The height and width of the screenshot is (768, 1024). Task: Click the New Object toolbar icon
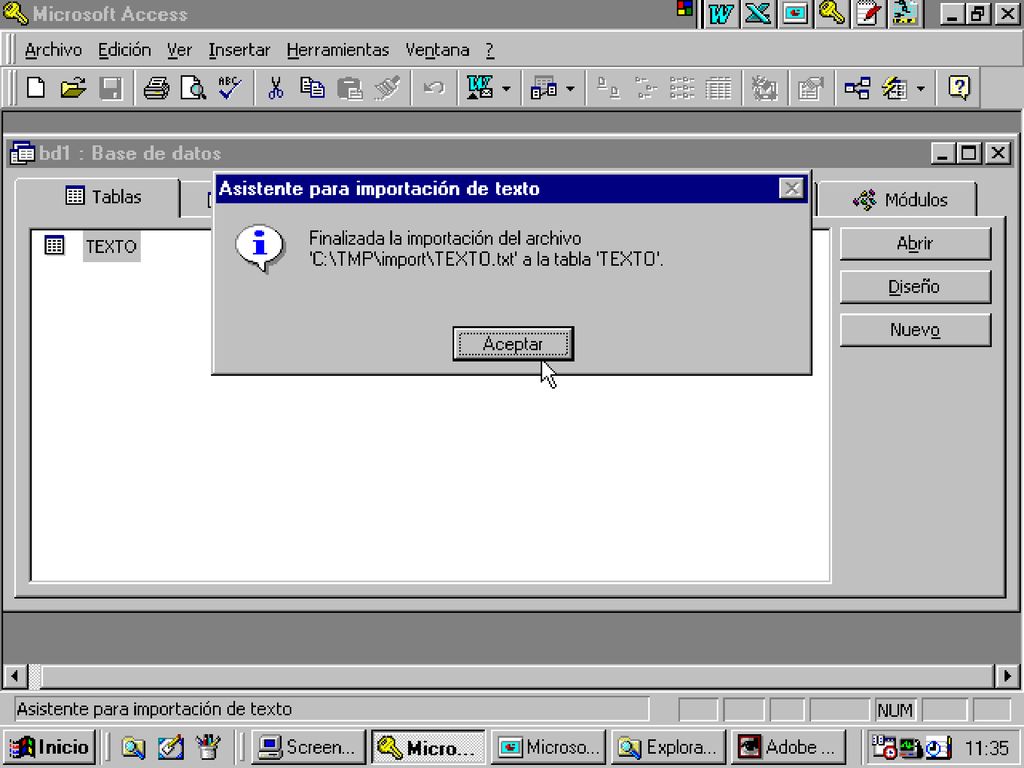point(895,88)
